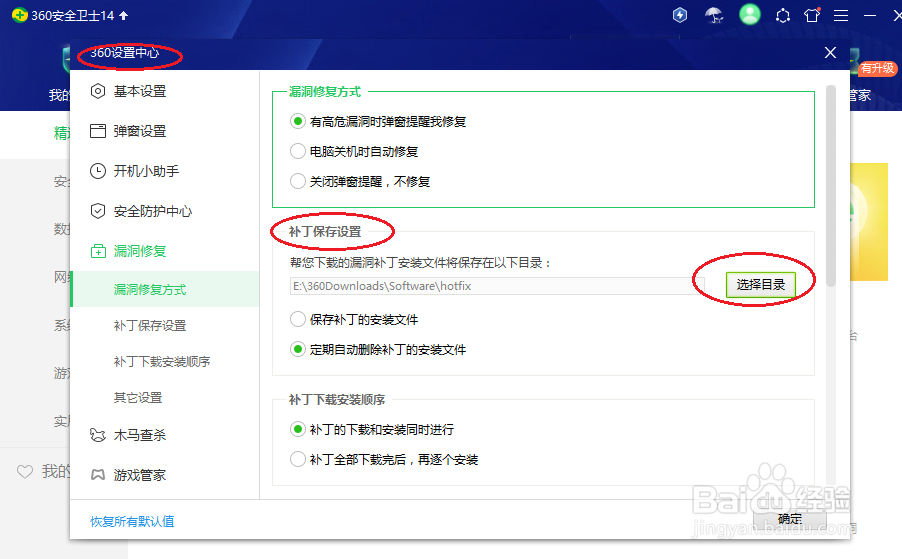The image size is (902, 559).
Task: Click the 弹窗设置 window icon
Action: pos(98,131)
